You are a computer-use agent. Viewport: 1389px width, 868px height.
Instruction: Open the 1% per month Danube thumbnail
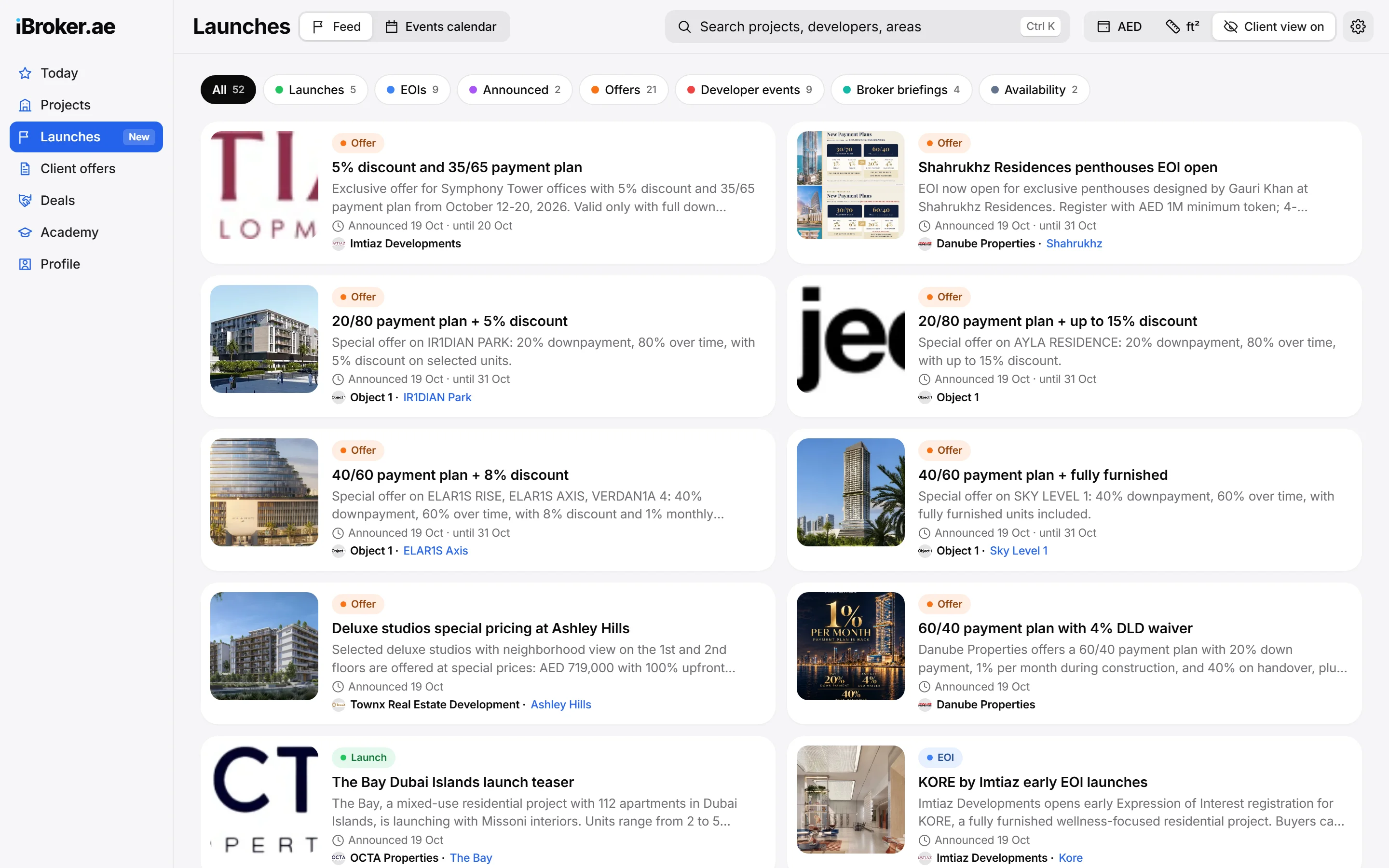click(851, 646)
